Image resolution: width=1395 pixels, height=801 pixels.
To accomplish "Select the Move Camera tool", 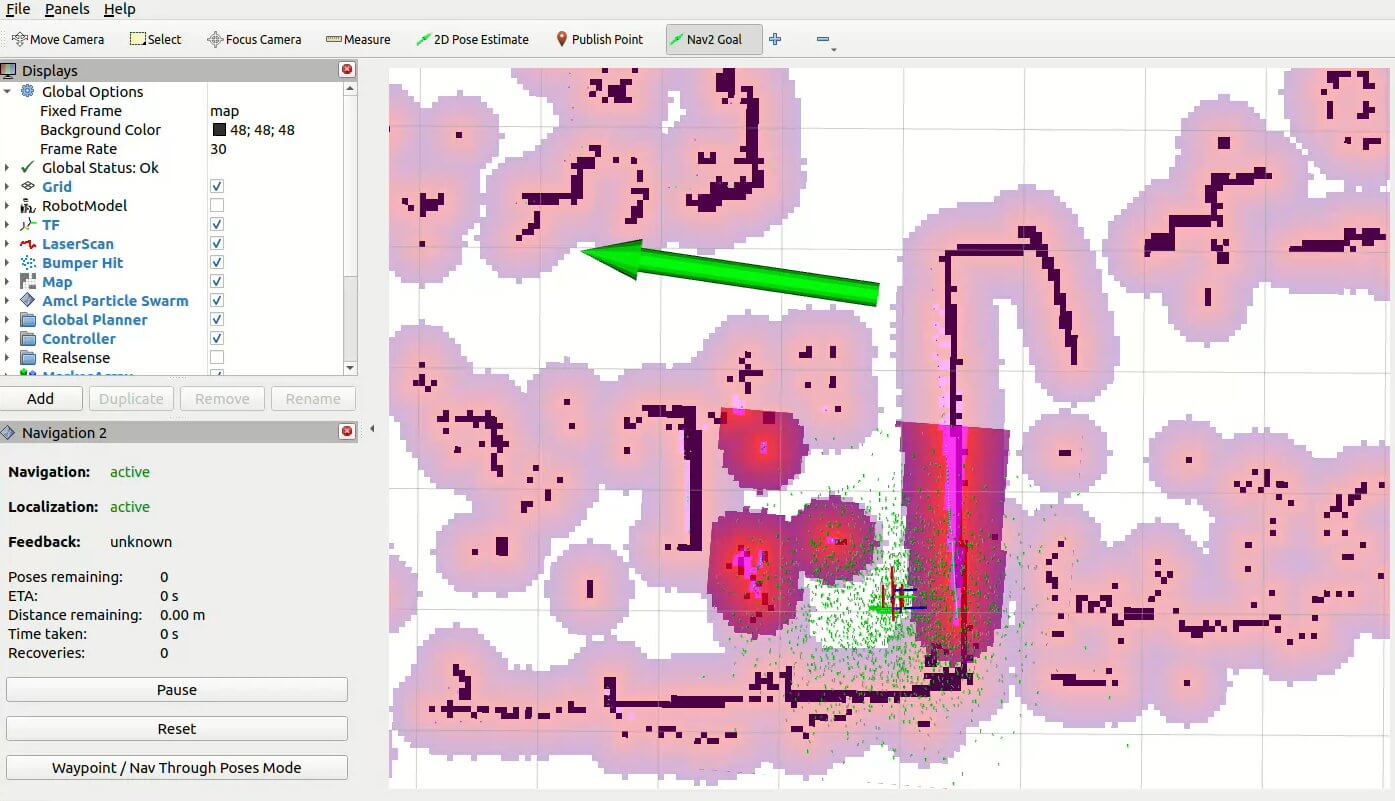I will point(58,39).
